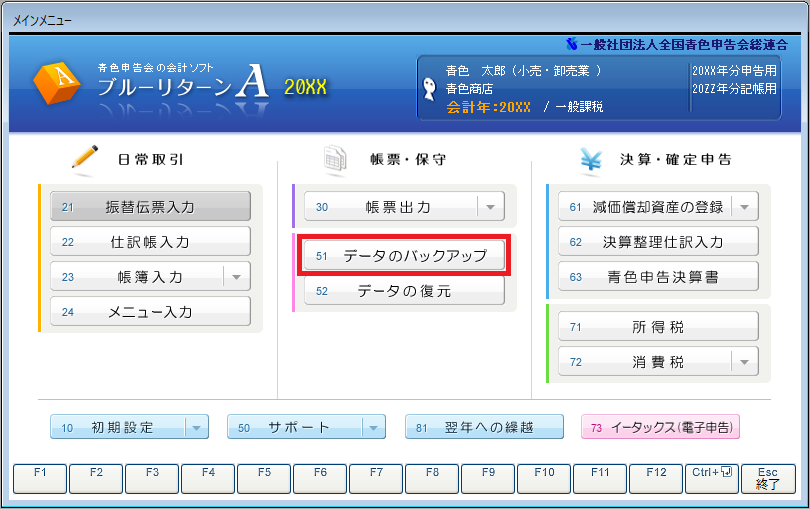The height and width of the screenshot is (509, 810).
Task: Open メニュー入力 (24)
Action: (x=150, y=312)
